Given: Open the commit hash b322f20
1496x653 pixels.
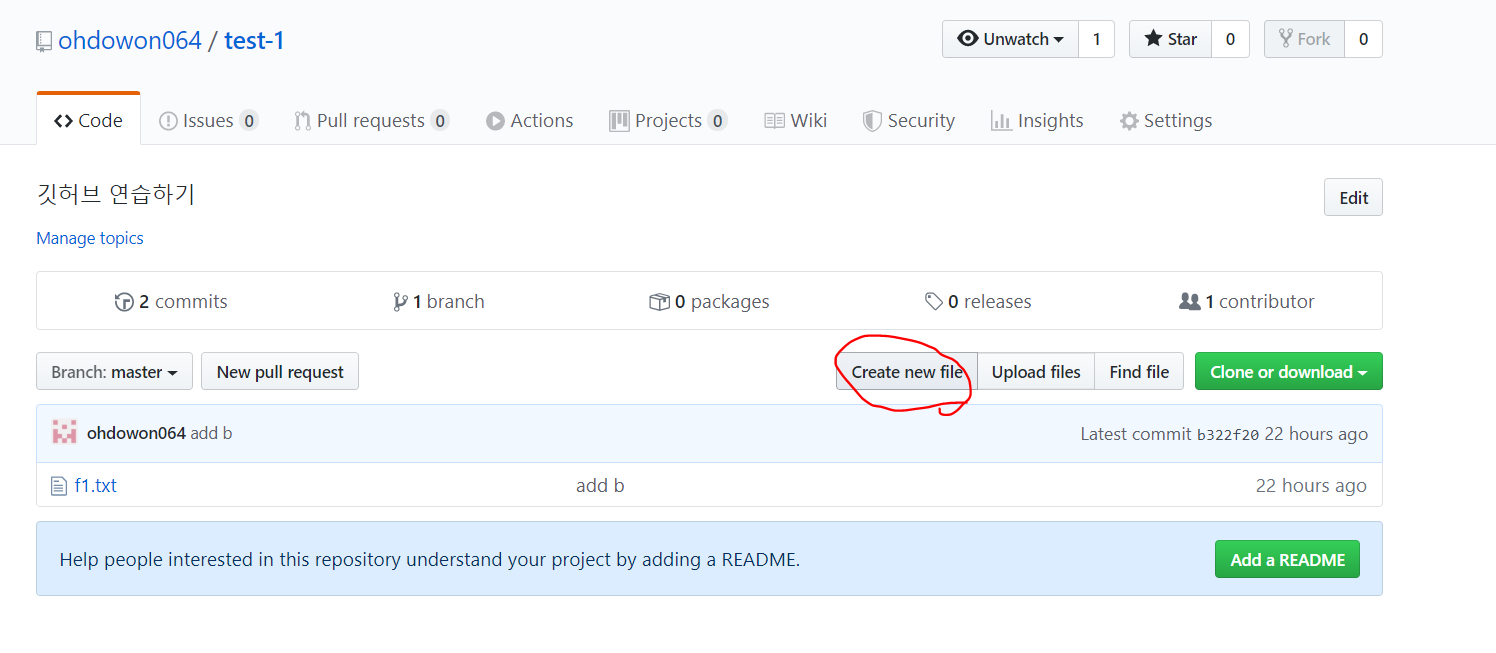Looking at the screenshot, I should (1228, 434).
